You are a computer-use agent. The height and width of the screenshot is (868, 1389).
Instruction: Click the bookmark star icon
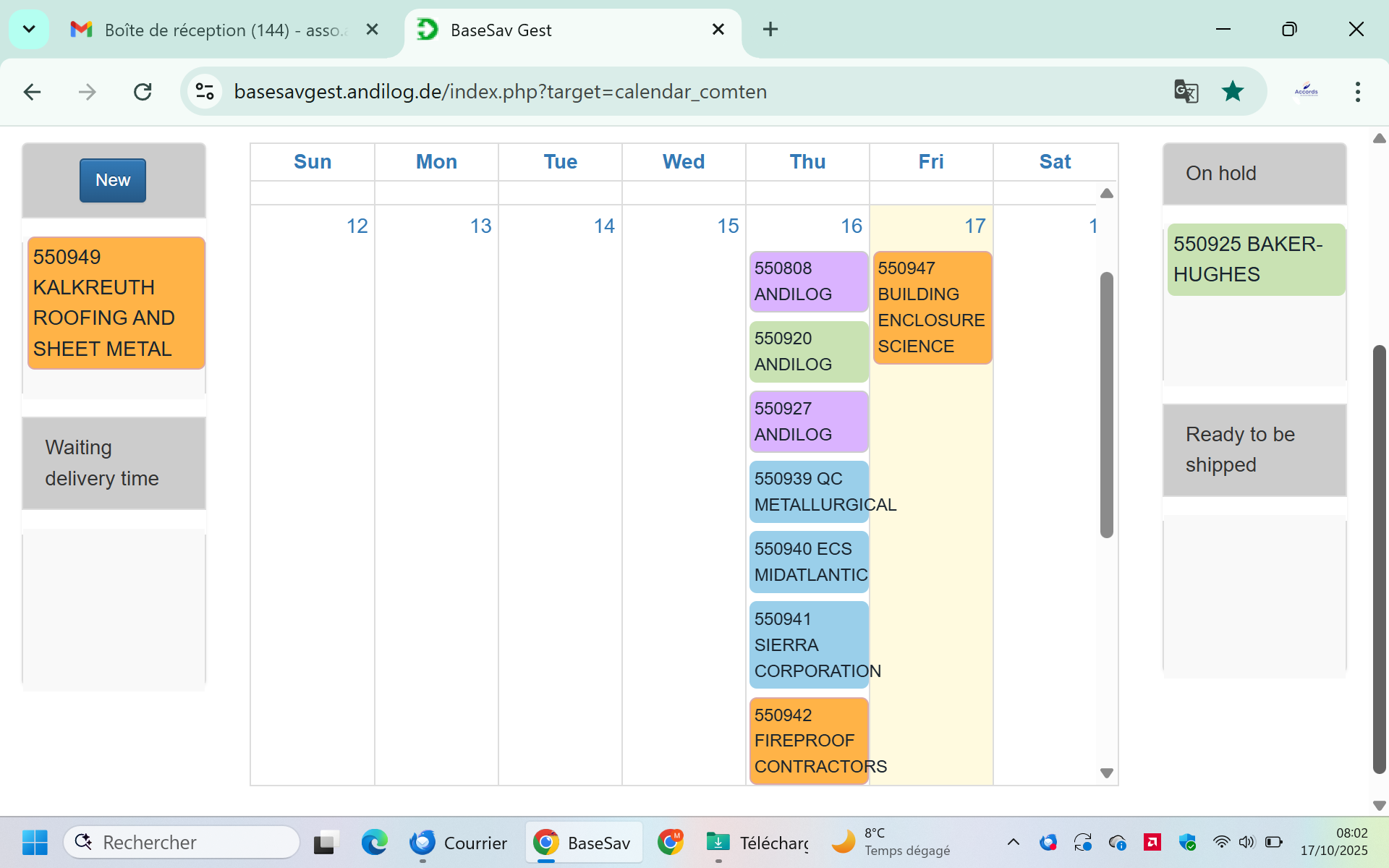coord(1232,92)
